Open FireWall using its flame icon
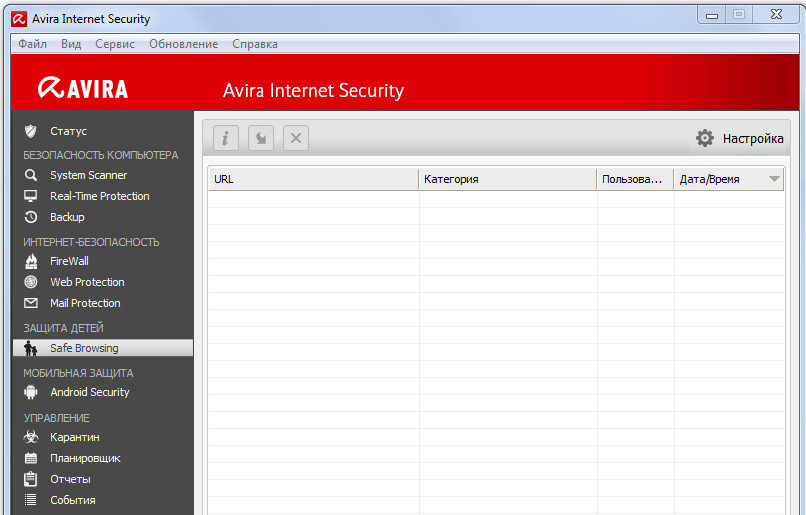The width and height of the screenshot is (806, 515). click(31, 261)
